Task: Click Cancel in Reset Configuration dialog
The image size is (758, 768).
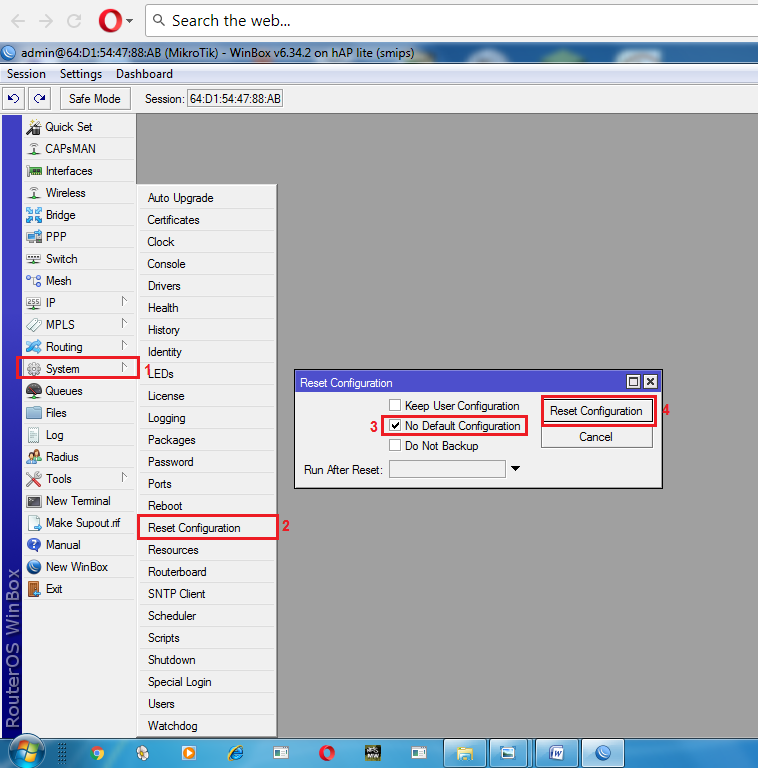Action: [596, 437]
